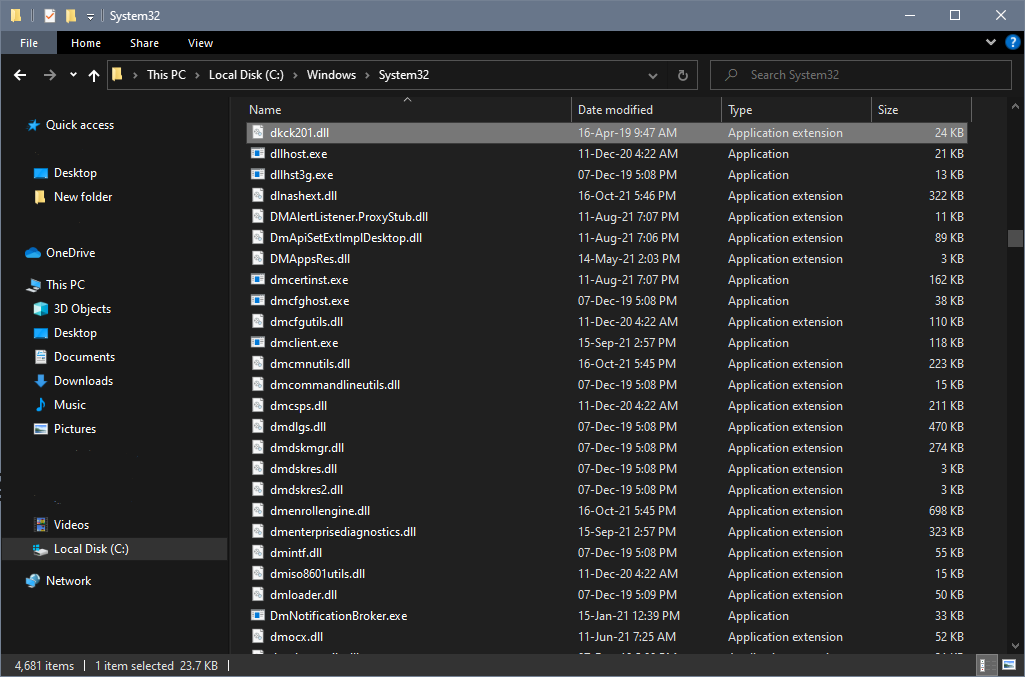Go up one folder level
The width and height of the screenshot is (1025, 677).
94,75
